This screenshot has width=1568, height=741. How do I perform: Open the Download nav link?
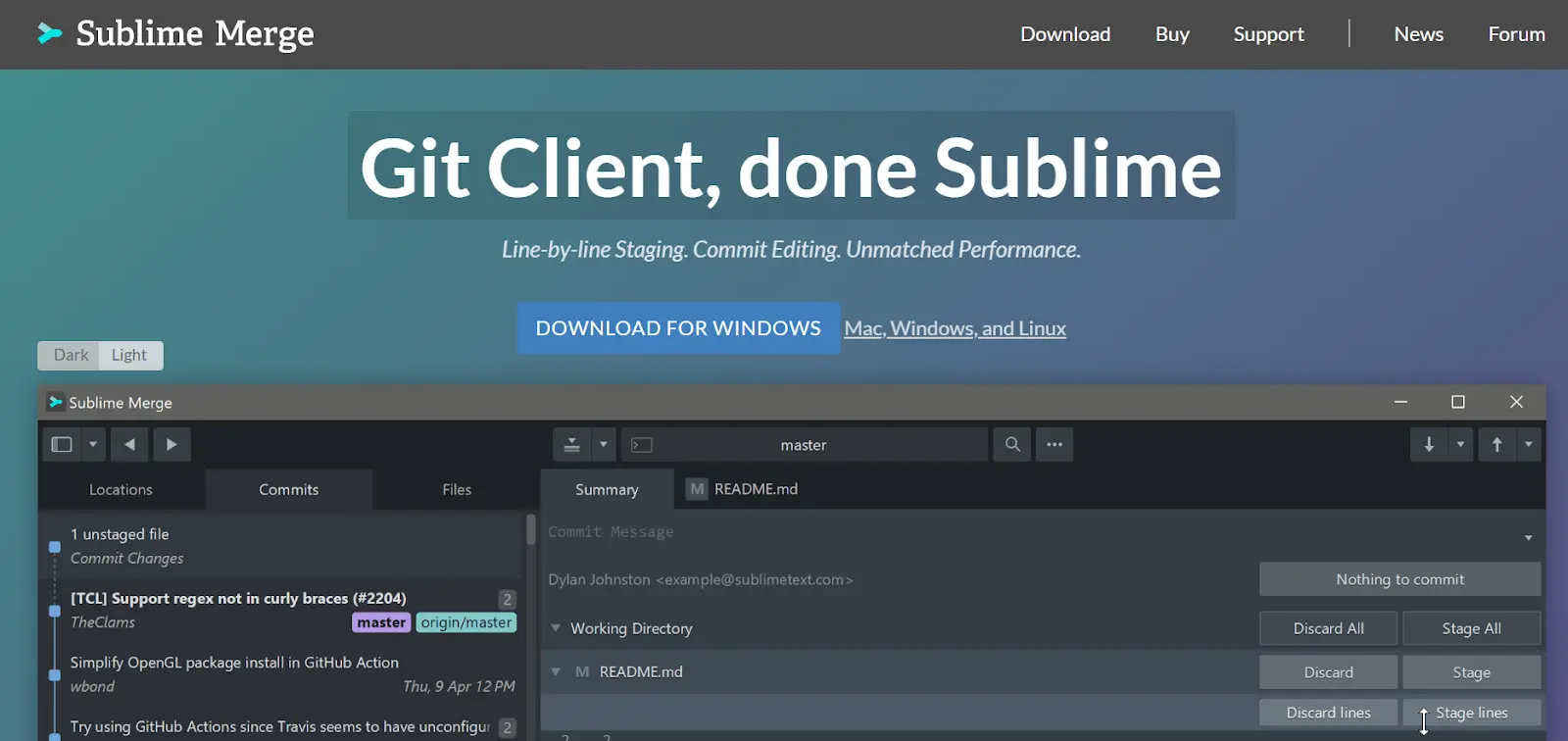pyautogui.click(x=1065, y=34)
